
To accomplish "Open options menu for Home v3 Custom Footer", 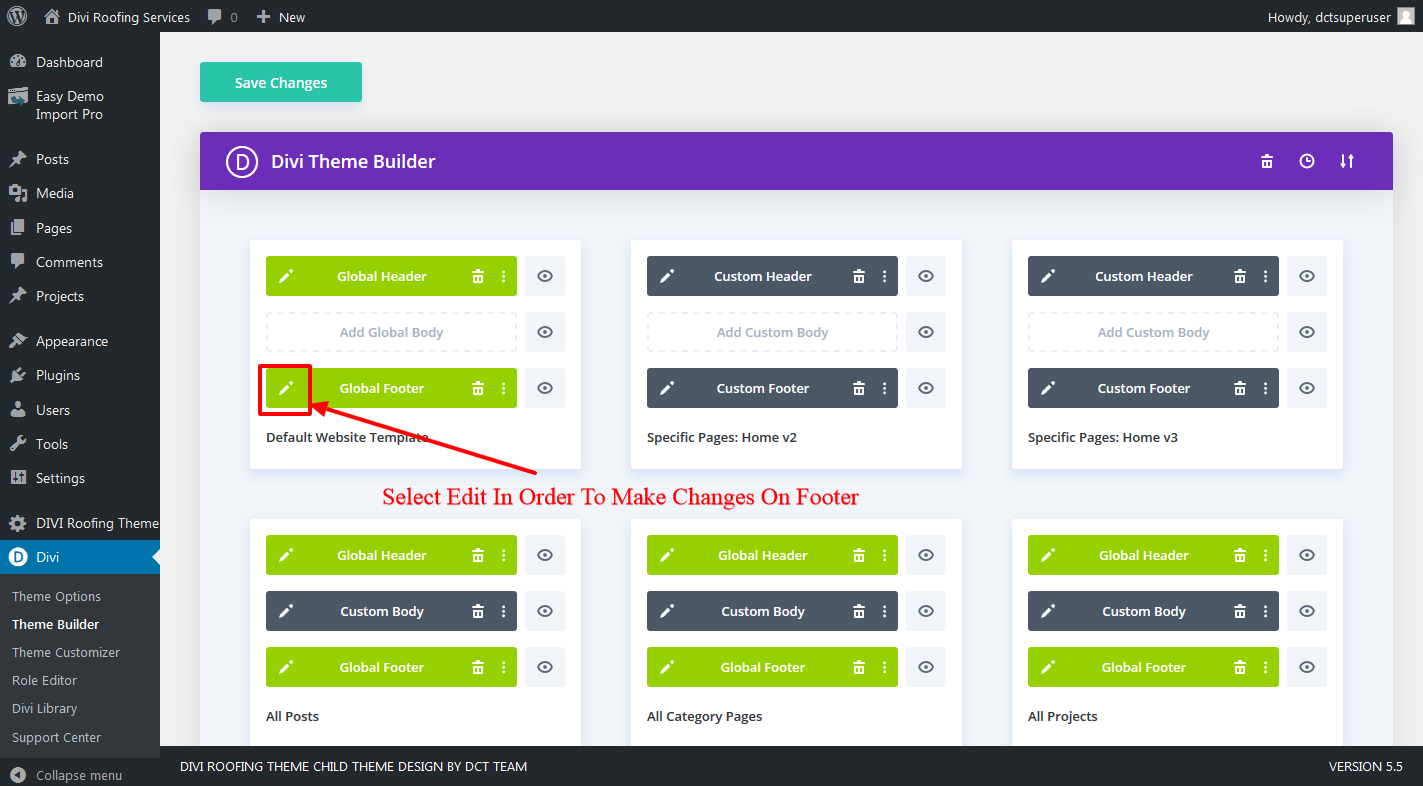I will click(1265, 388).
